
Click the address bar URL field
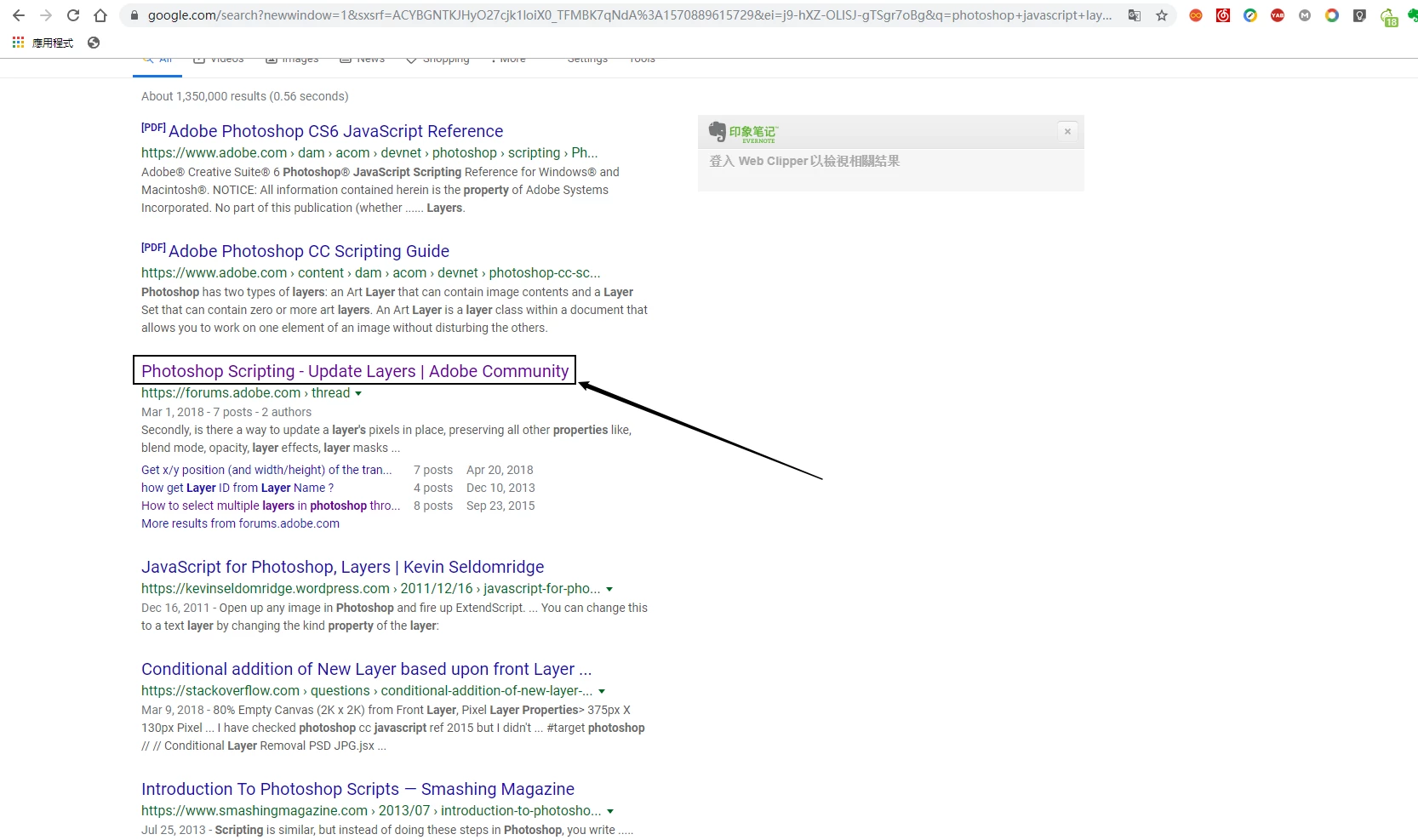[628, 15]
